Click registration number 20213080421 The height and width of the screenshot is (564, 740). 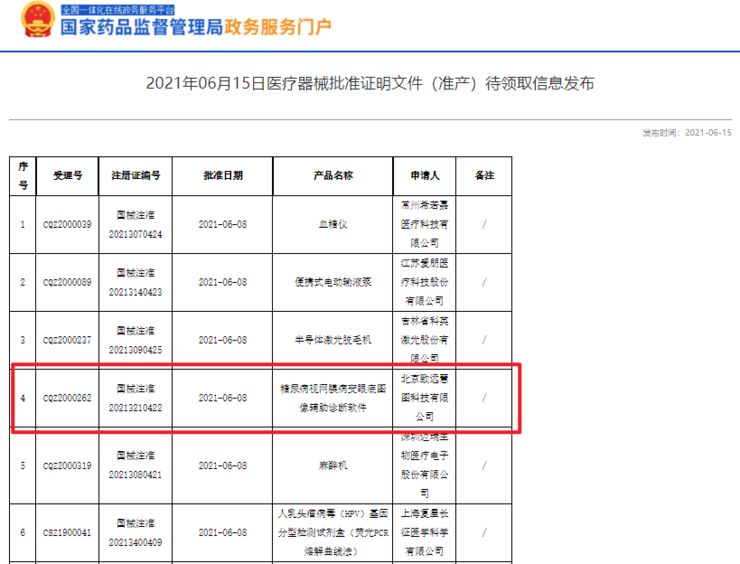135,475
